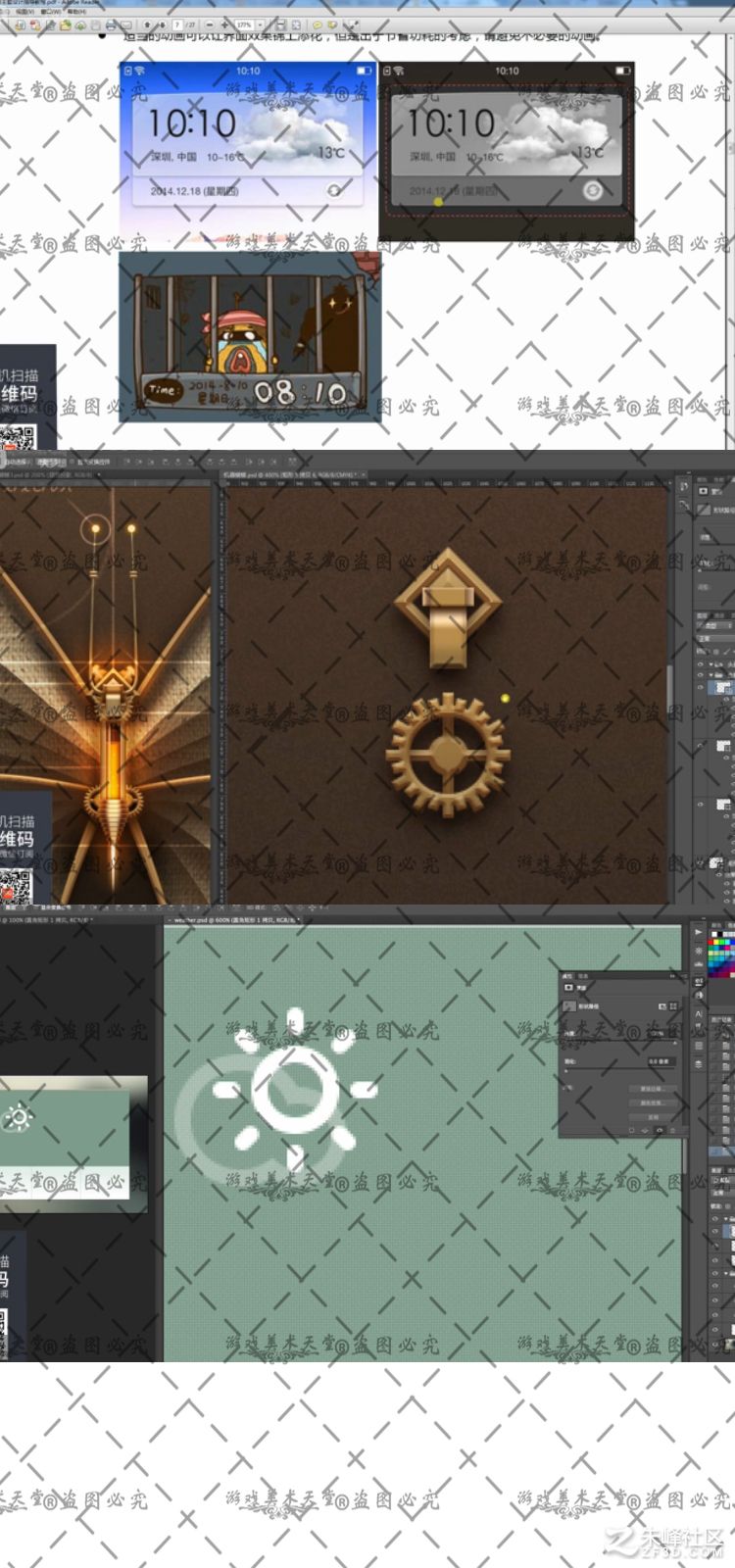Hide the selected highlighted layer in dragonfly Layers panel
The width and height of the screenshot is (735, 1568).
(x=700, y=687)
